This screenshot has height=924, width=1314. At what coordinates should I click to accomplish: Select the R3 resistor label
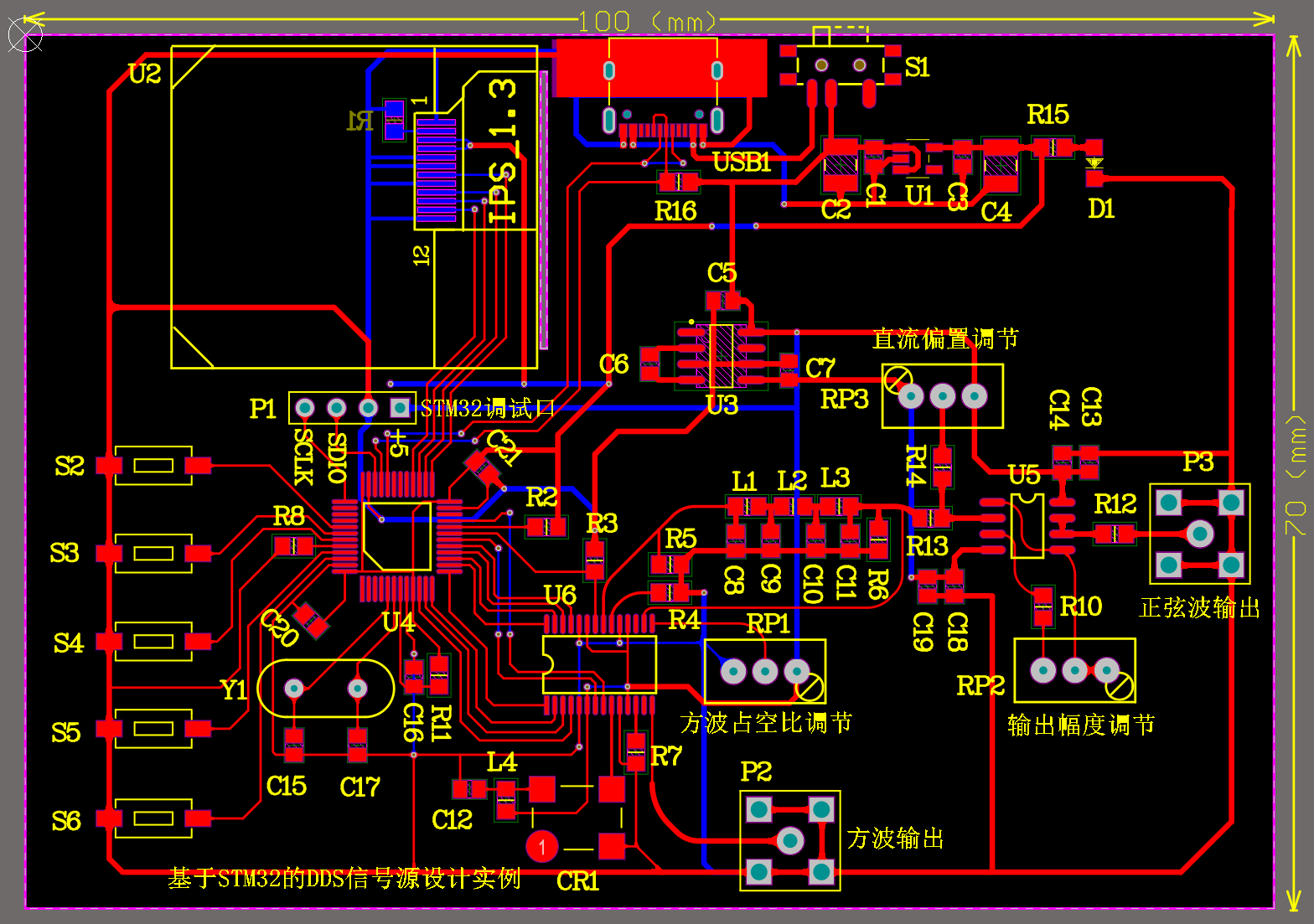[x=602, y=523]
